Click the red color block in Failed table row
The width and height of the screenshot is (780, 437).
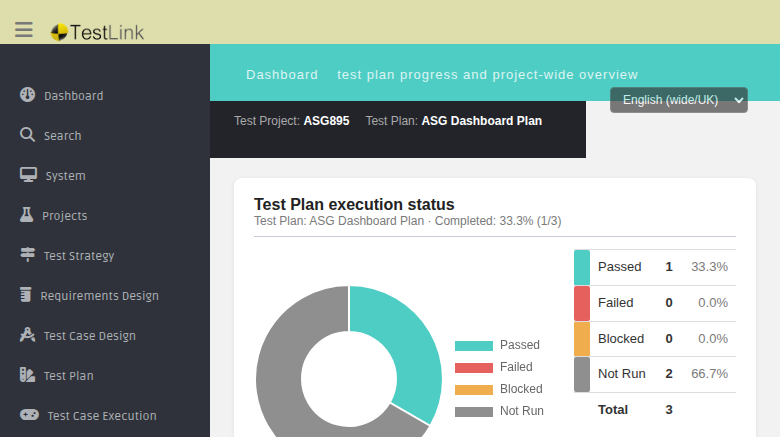pyautogui.click(x=582, y=303)
